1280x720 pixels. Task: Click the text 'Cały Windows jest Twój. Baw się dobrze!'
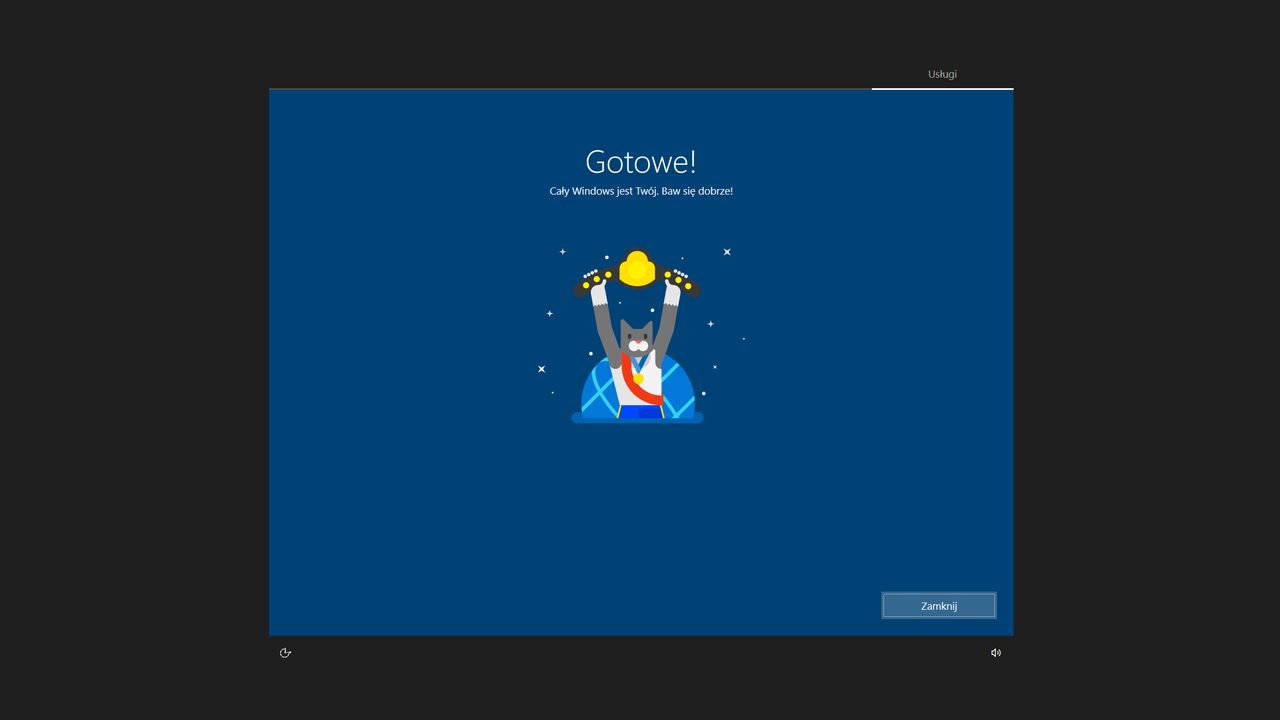(641, 191)
